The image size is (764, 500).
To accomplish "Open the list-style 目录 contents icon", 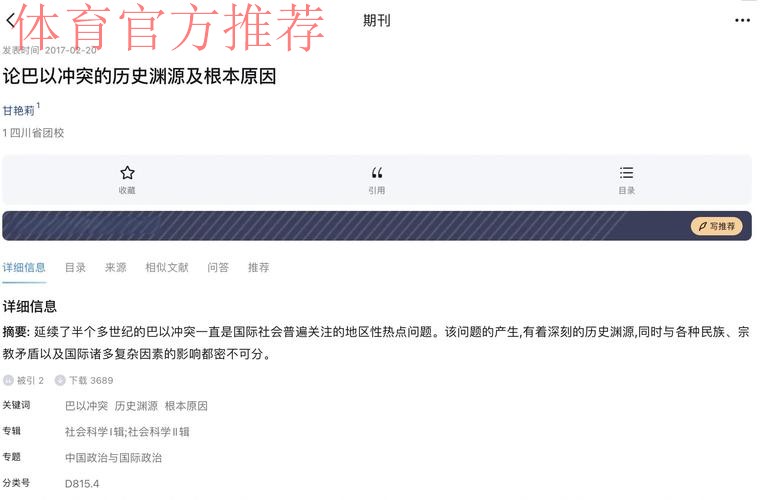I will coord(626,173).
